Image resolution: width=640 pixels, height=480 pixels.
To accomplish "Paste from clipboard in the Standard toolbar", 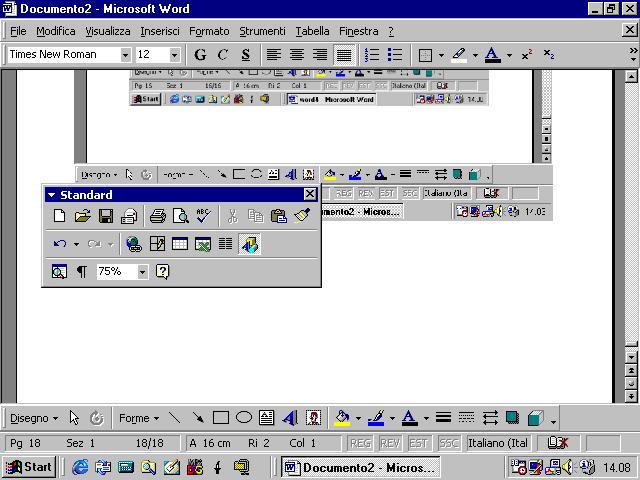I will 279,216.
